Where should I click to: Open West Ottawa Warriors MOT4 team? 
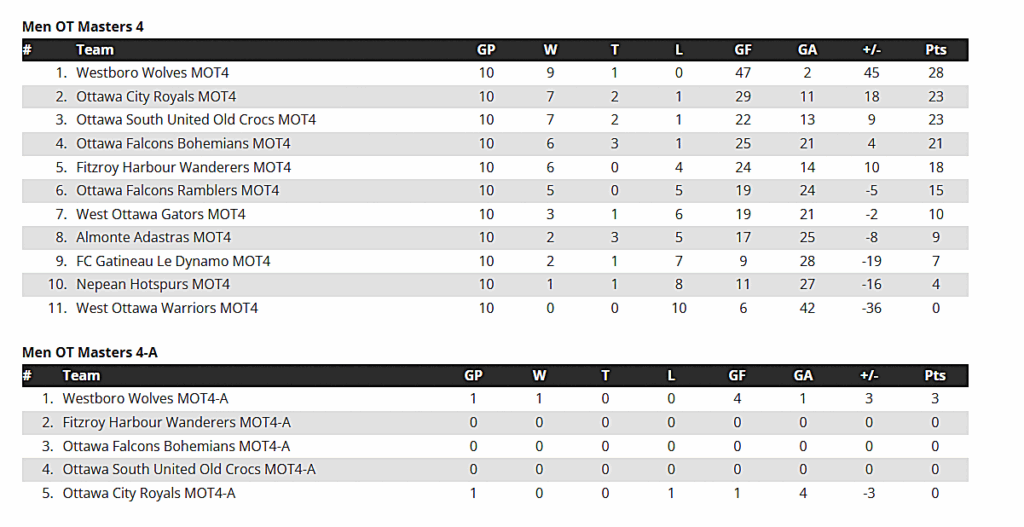167,308
